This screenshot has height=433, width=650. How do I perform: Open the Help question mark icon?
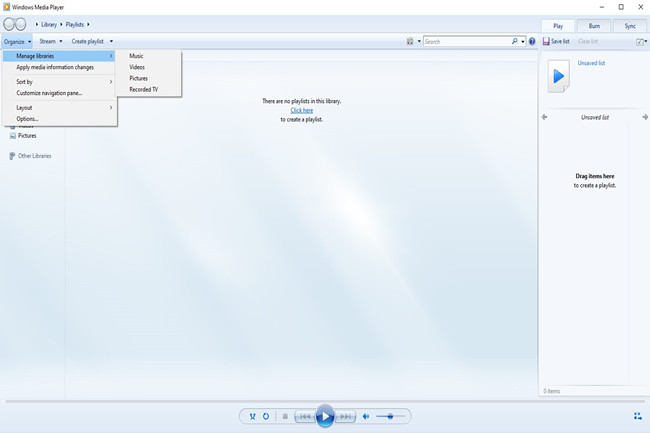[x=532, y=41]
